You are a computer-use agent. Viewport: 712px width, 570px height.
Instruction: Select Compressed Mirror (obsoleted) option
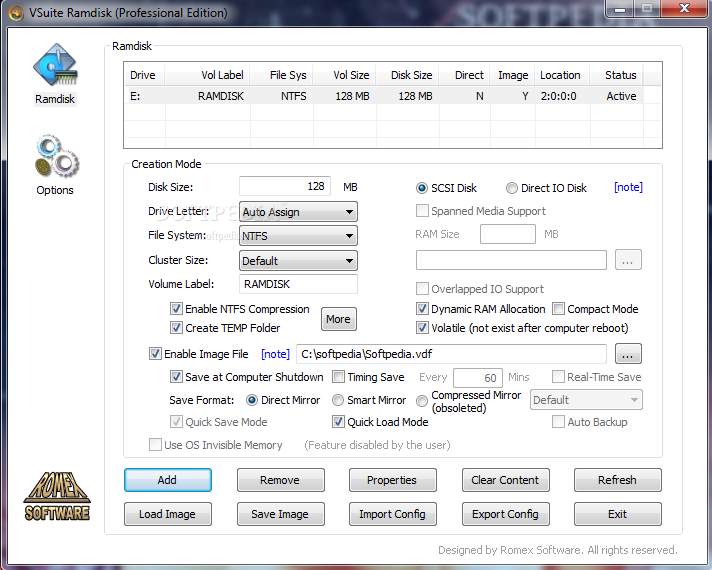[x=422, y=401]
